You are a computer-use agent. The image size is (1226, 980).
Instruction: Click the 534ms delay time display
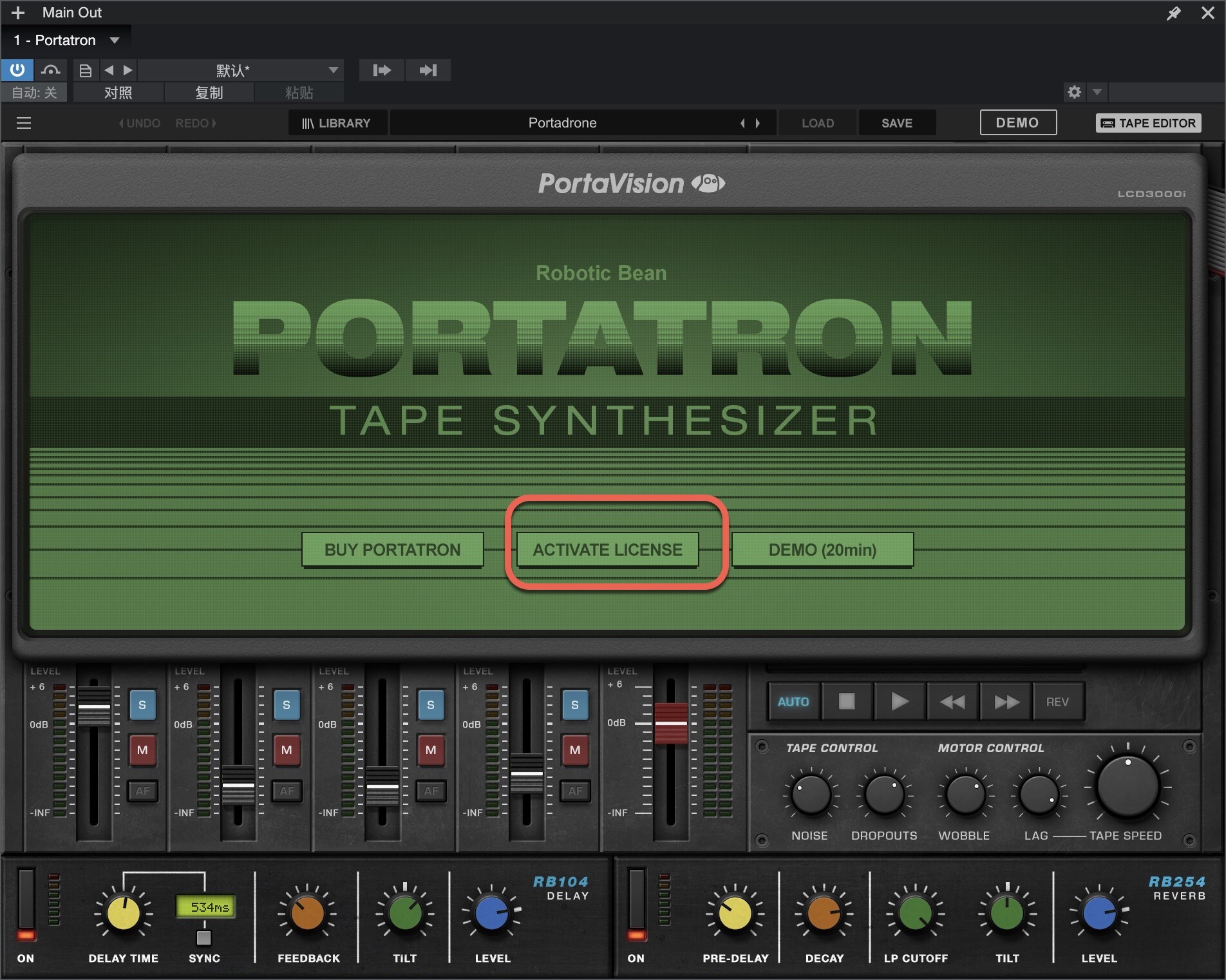(x=206, y=907)
